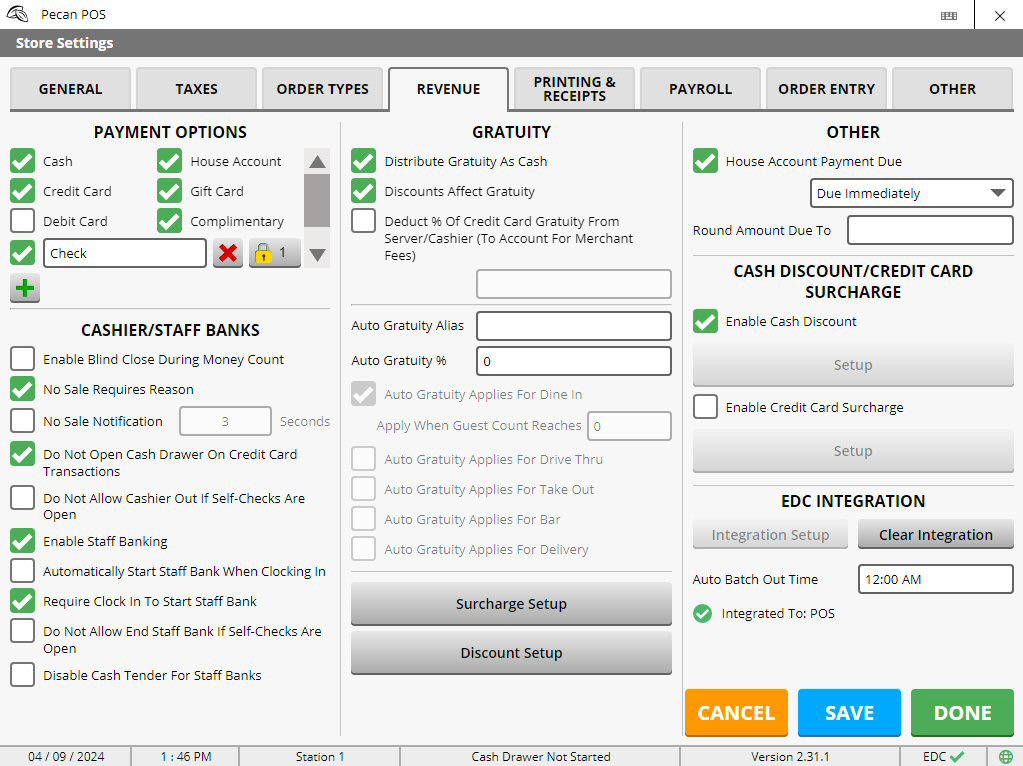Enable Credit Card Surcharge checkbox
Screen dimensions: 1023x766
point(705,407)
